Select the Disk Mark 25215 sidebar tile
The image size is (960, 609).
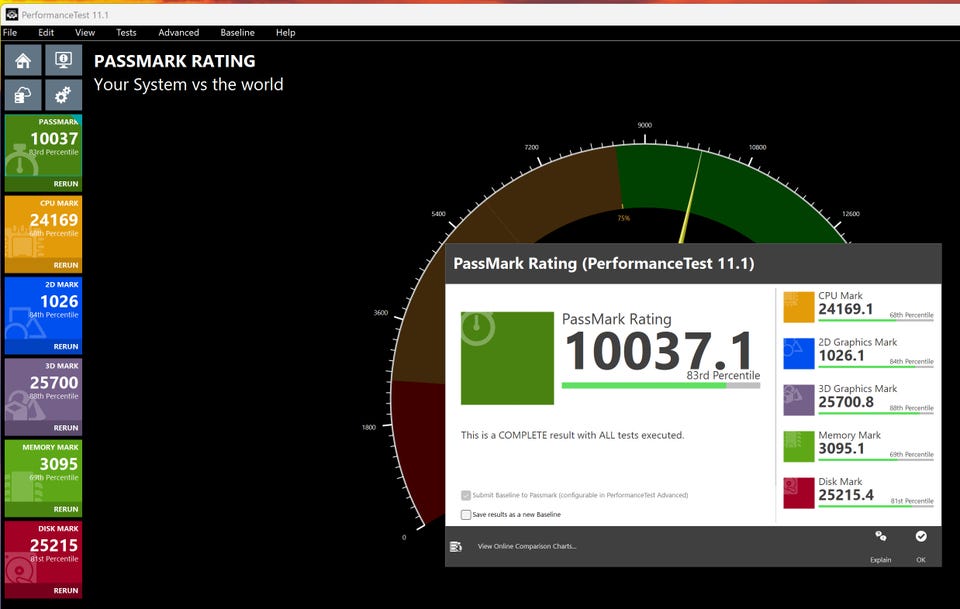(x=43, y=560)
